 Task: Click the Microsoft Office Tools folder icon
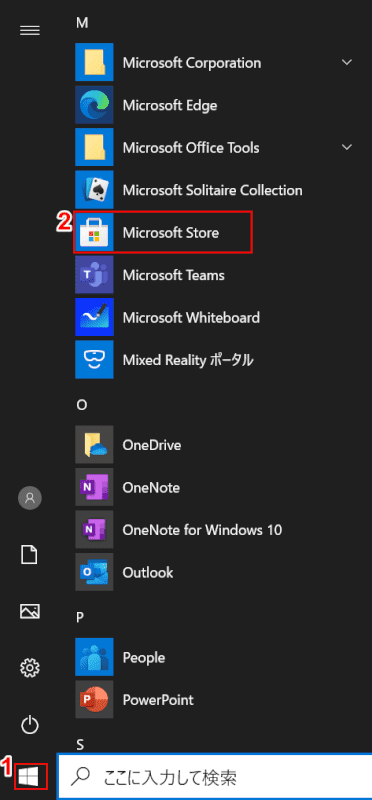[94, 147]
